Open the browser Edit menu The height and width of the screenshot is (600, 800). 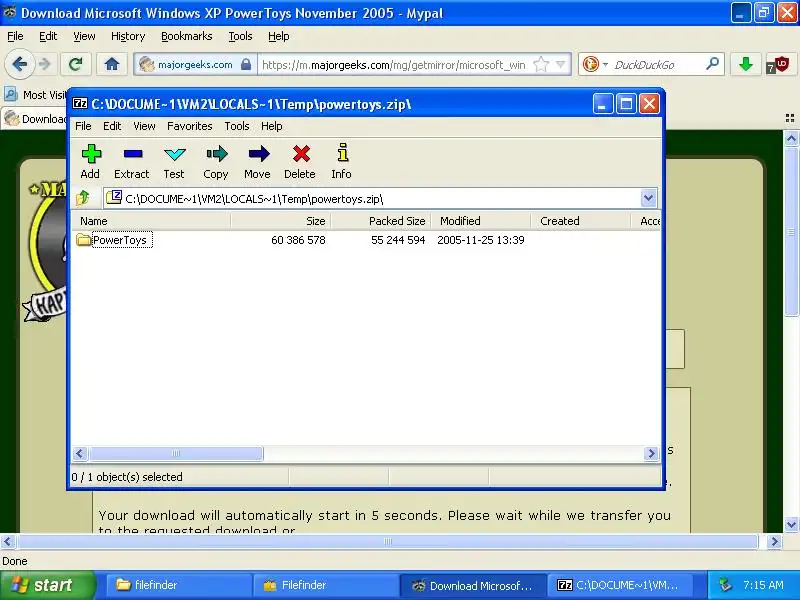click(48, 36)
